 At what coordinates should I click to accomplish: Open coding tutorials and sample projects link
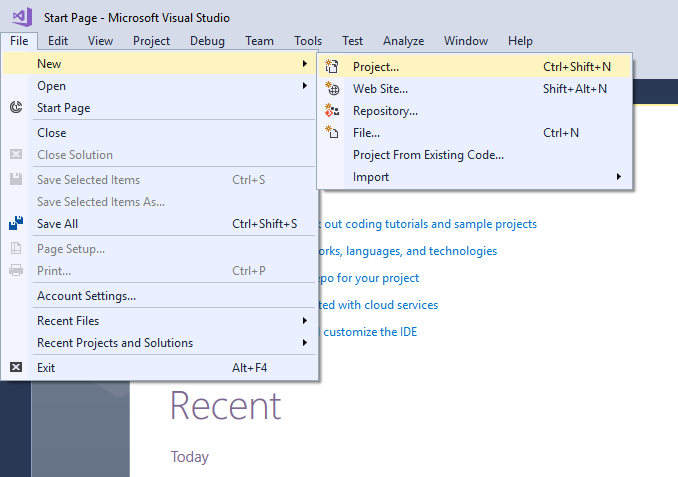[x=428, y=224]
